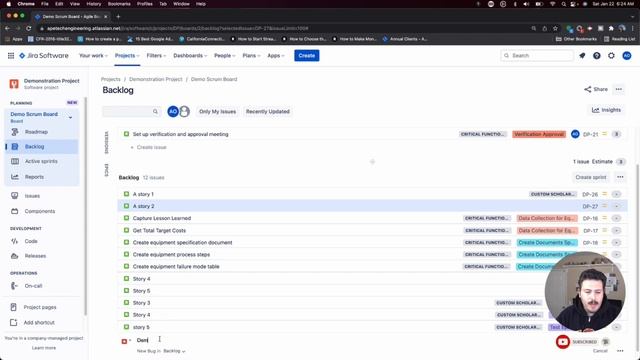640x360 pixels.
Task: Filter by AO assignee avatar
Action: click(173, 111)
